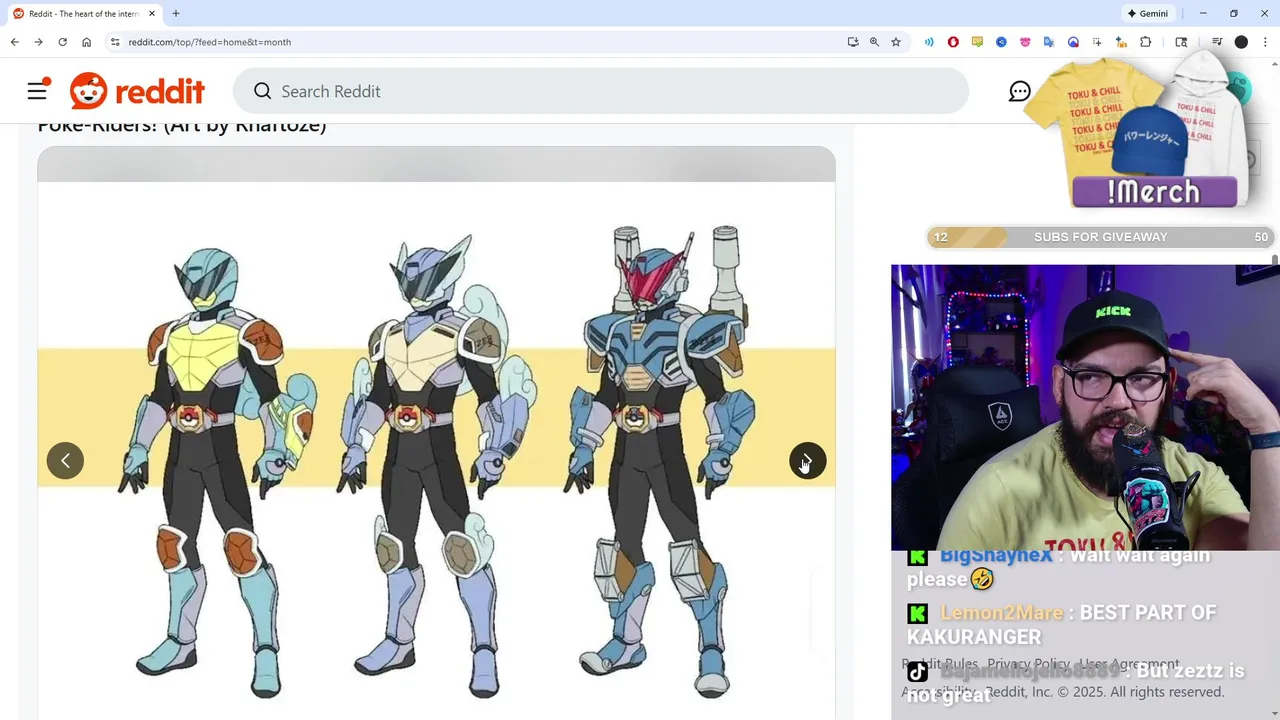This screenshot has width=1280, height=720.
Task: Open the zoom magnifier icon in address bar
Action: pyautogui.click(x=874, y=42)
